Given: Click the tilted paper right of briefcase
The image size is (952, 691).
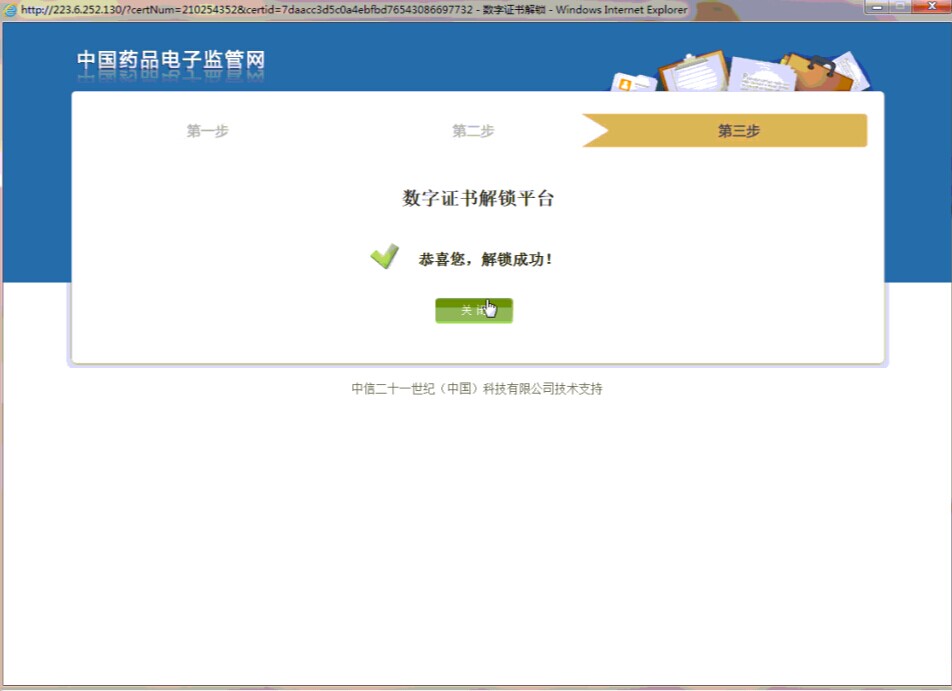Looking at the screenshot, I should pyautogui.click(x=852, y=70).
